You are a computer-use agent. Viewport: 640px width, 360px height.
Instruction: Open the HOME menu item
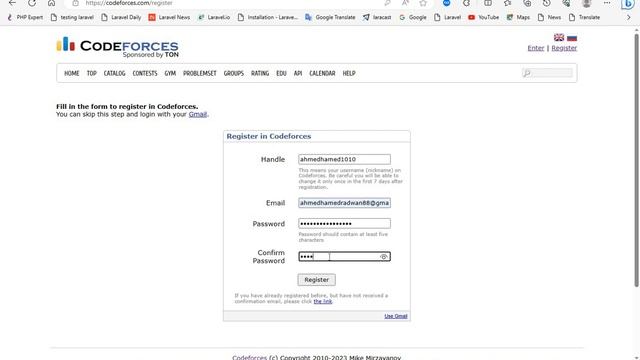[71, 73]
